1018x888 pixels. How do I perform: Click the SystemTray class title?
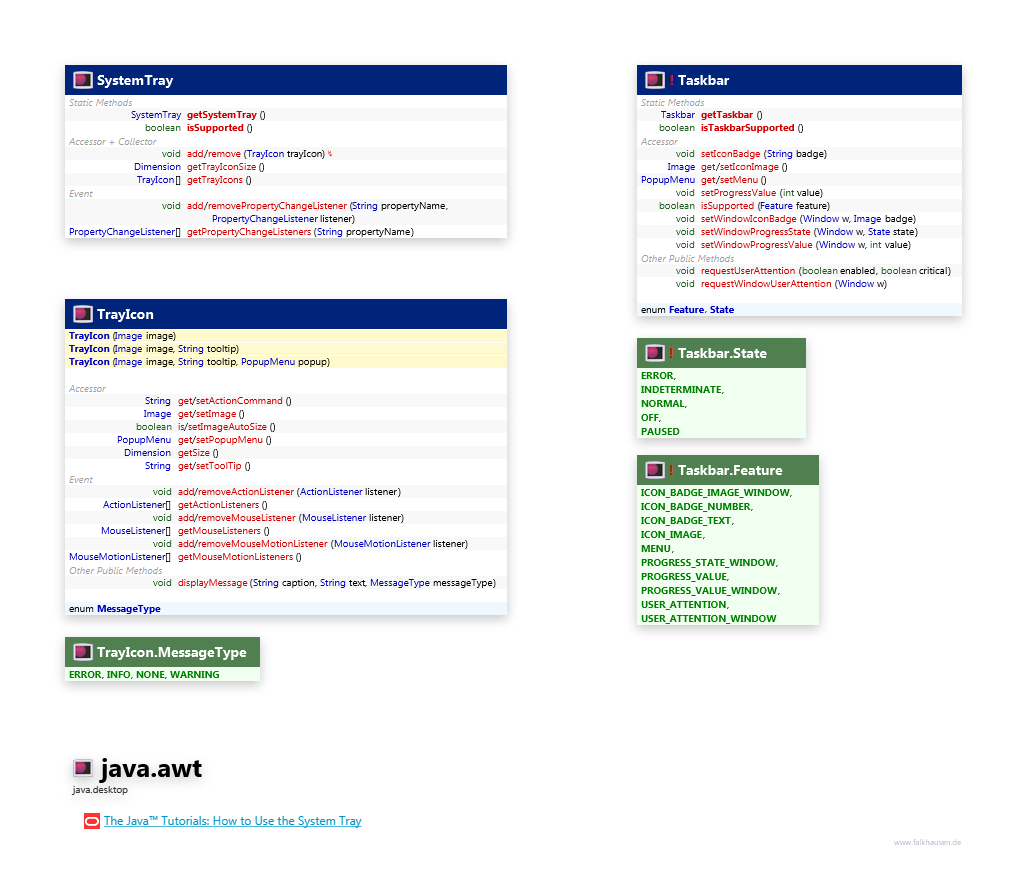(135, 80)
